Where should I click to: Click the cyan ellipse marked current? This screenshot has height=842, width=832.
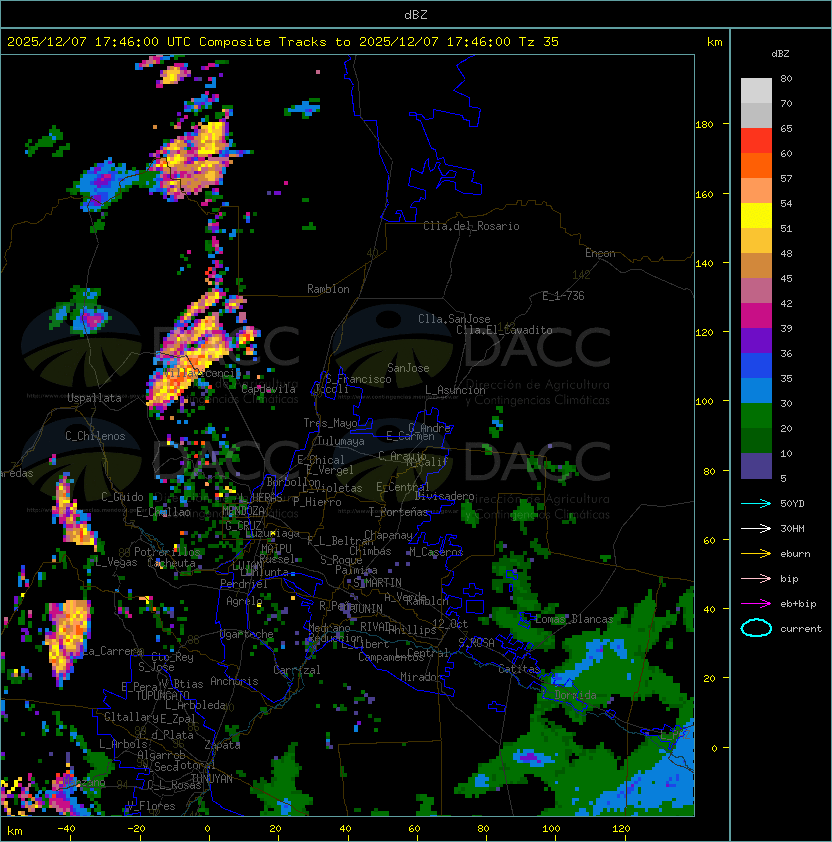756,628
